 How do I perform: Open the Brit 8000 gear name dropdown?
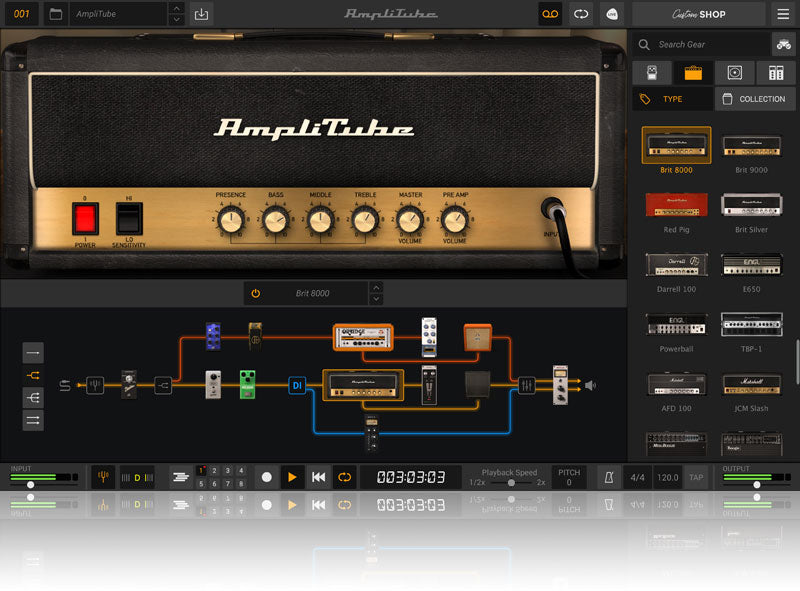313,293
